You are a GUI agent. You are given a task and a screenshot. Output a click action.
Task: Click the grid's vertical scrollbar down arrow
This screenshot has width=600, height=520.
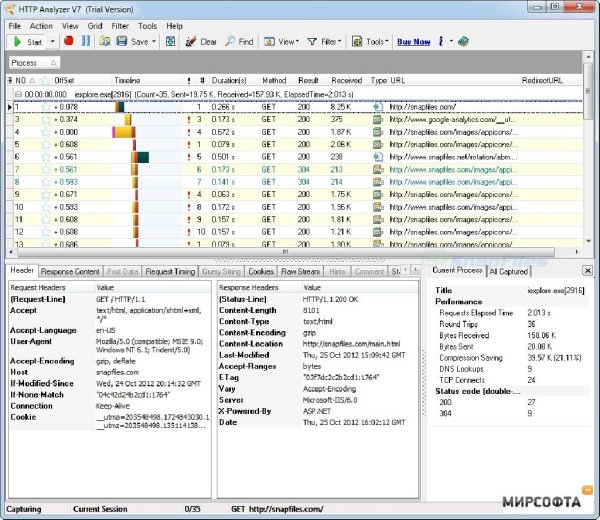(x=588, y=241)
